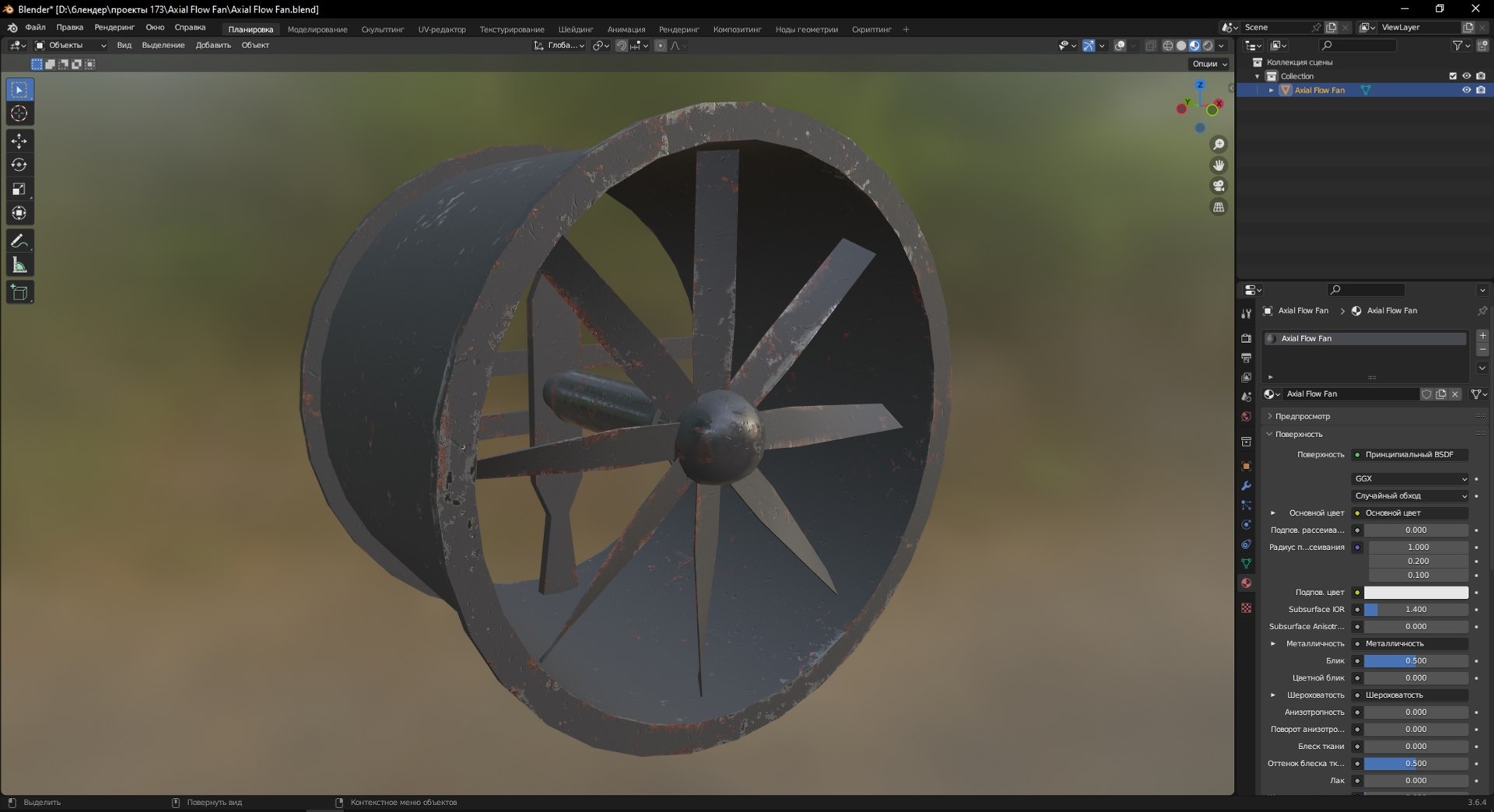The height and width of the screenshot is (812, 1494).
Task: Open the Случайный обход subsurface dropdown
Action: point(1410,495)
